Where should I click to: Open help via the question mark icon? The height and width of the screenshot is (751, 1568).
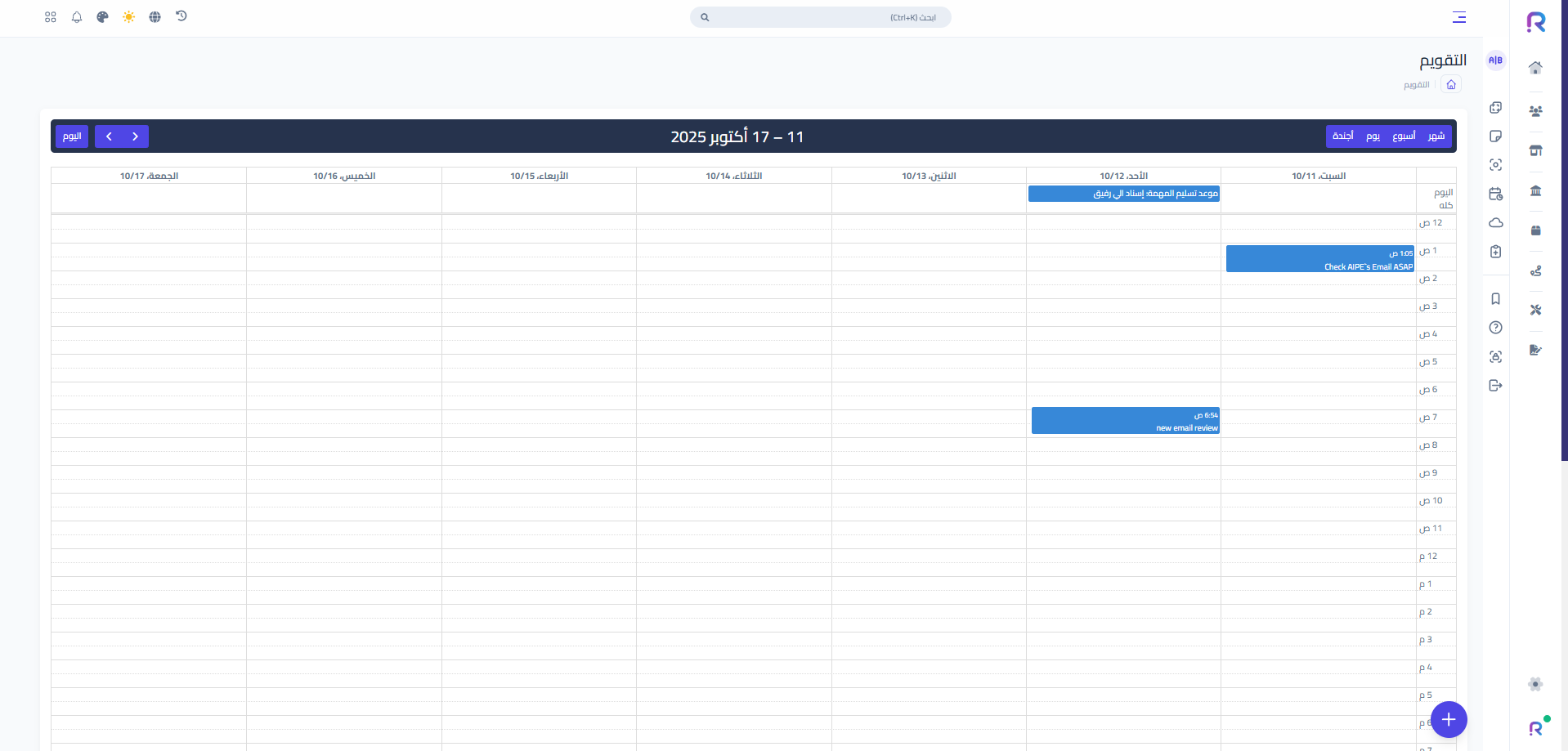pyautogui.click(x=1496, y=327)
